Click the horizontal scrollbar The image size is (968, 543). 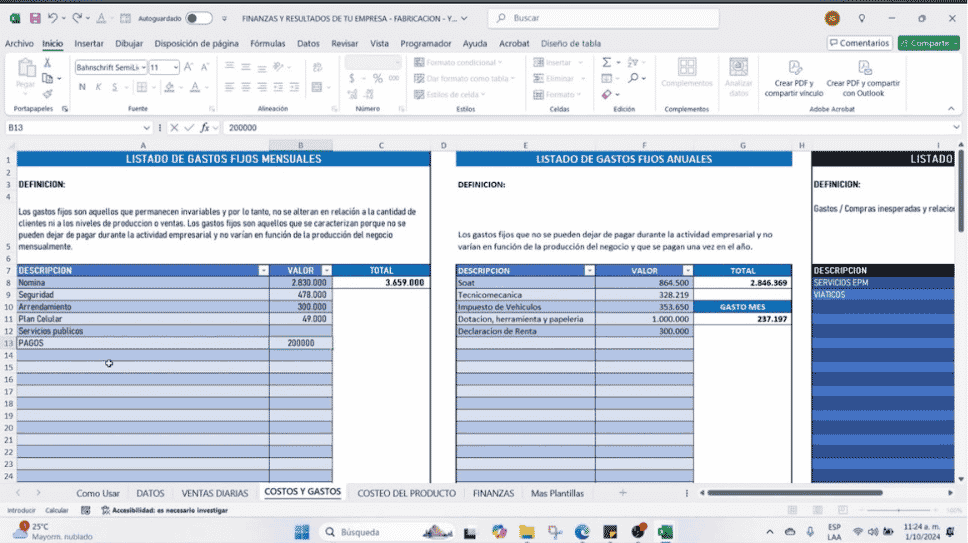click(x=795, y=493)
